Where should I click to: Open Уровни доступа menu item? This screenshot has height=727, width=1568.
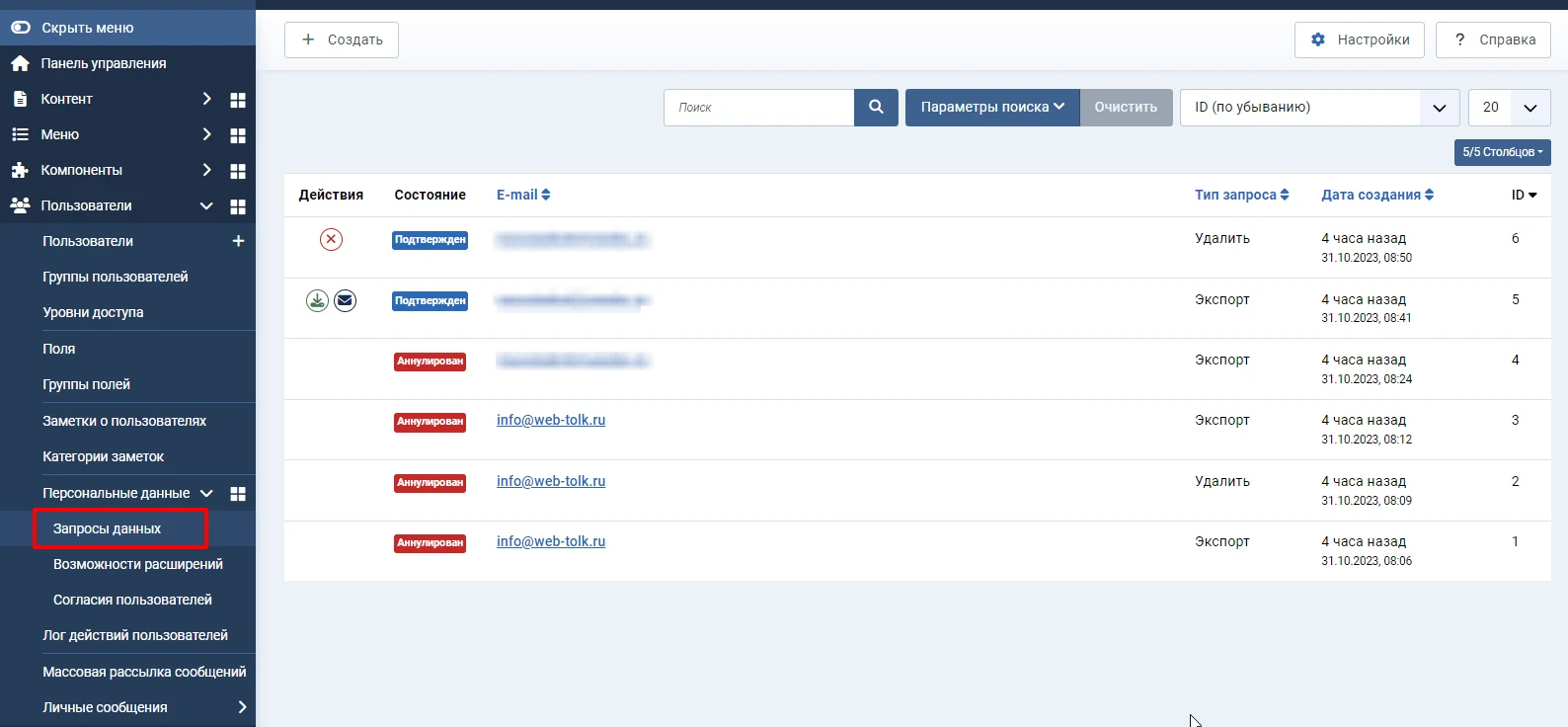[x=93, y=312]
